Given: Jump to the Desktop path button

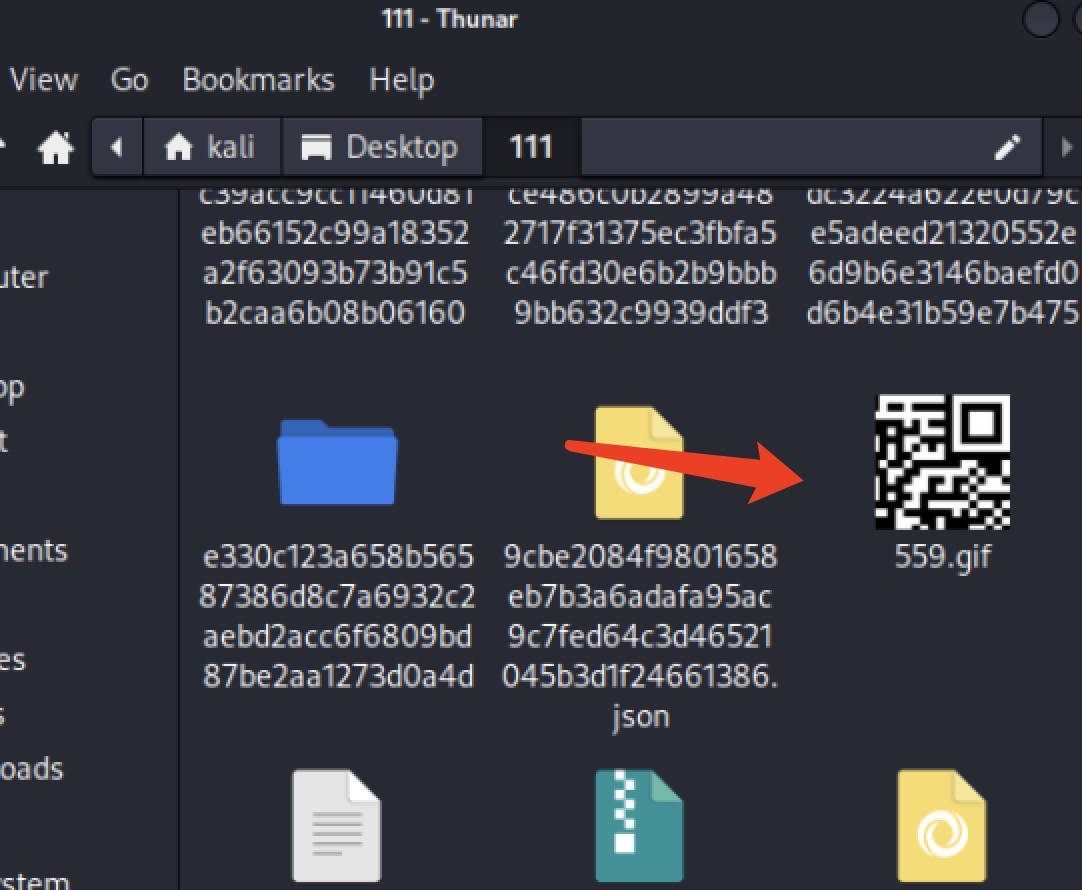Looking at the screenshot, I should coord(382,147).
